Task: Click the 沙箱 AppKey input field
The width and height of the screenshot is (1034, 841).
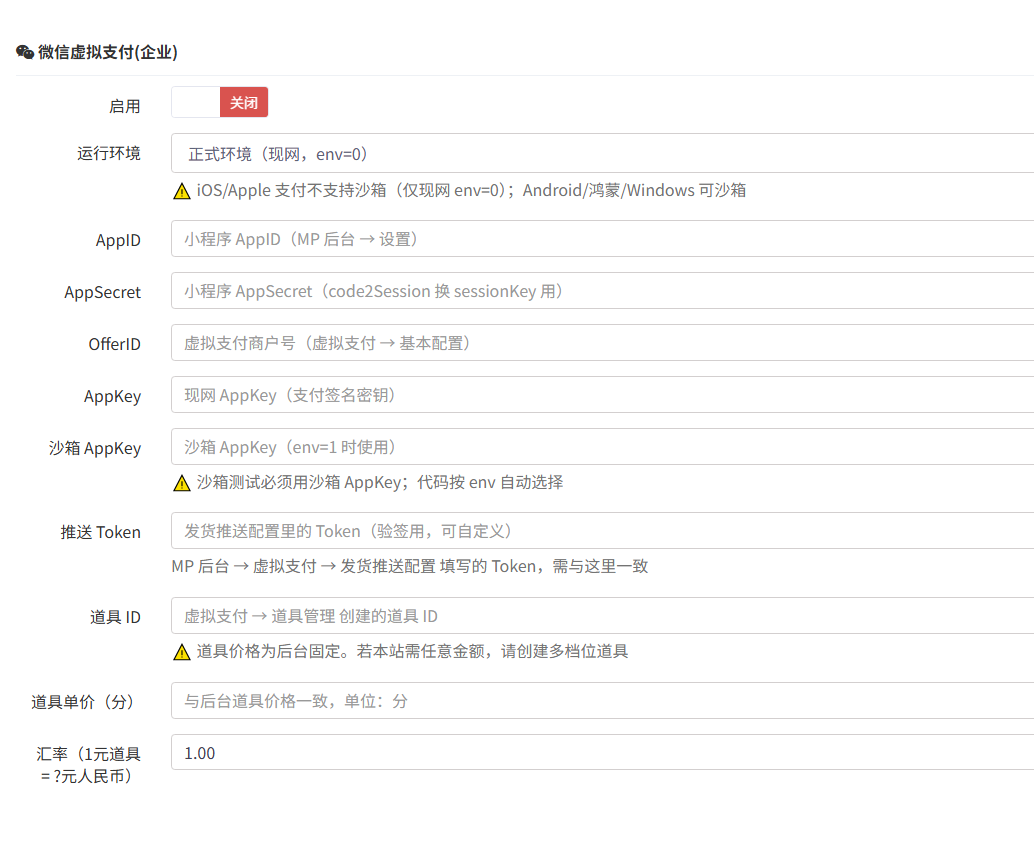Action: click(602, 447)
